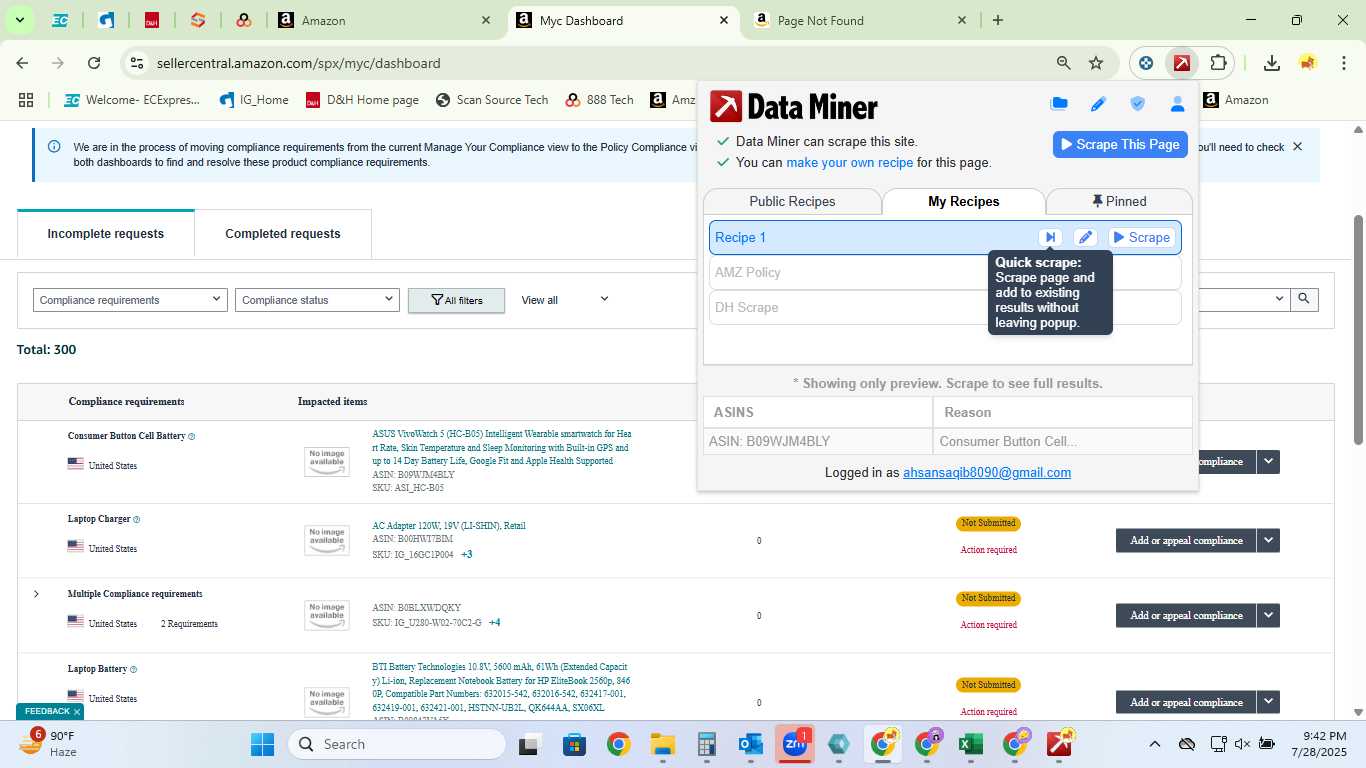Click All filters button
1366x768 pixels.
[456, 300]
